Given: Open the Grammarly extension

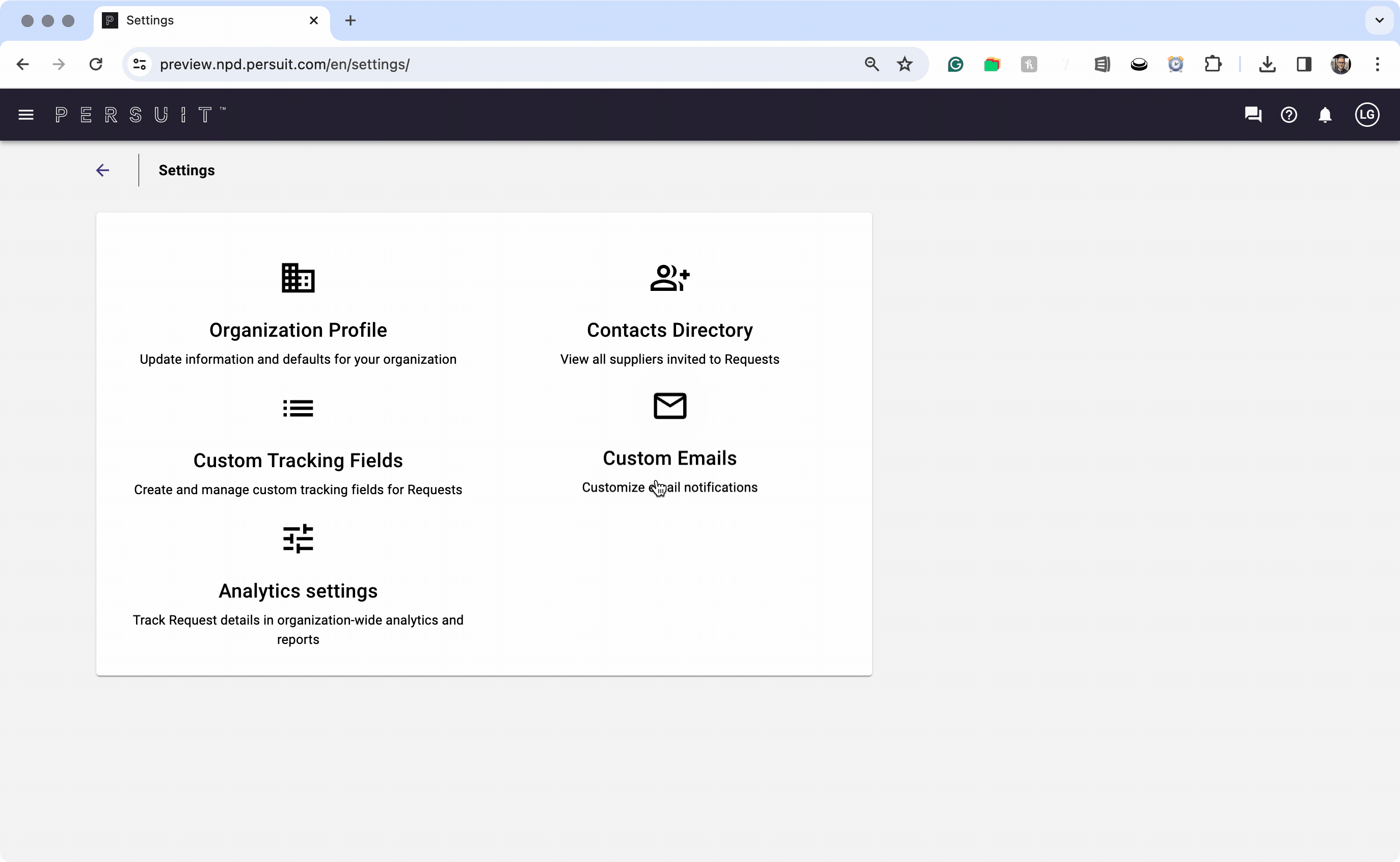Looking at the screenshot, I should click(x=955, y=64).
